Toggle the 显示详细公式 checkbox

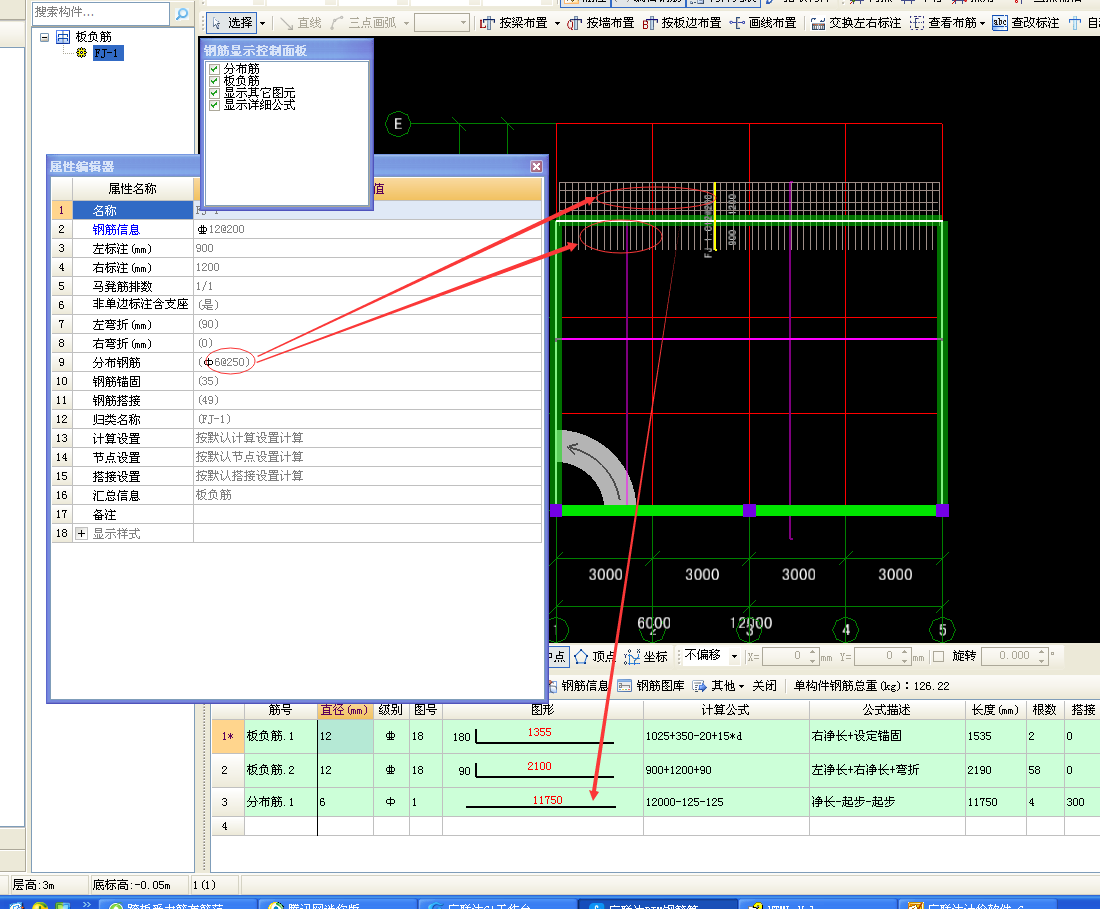[x=215, y=105]
